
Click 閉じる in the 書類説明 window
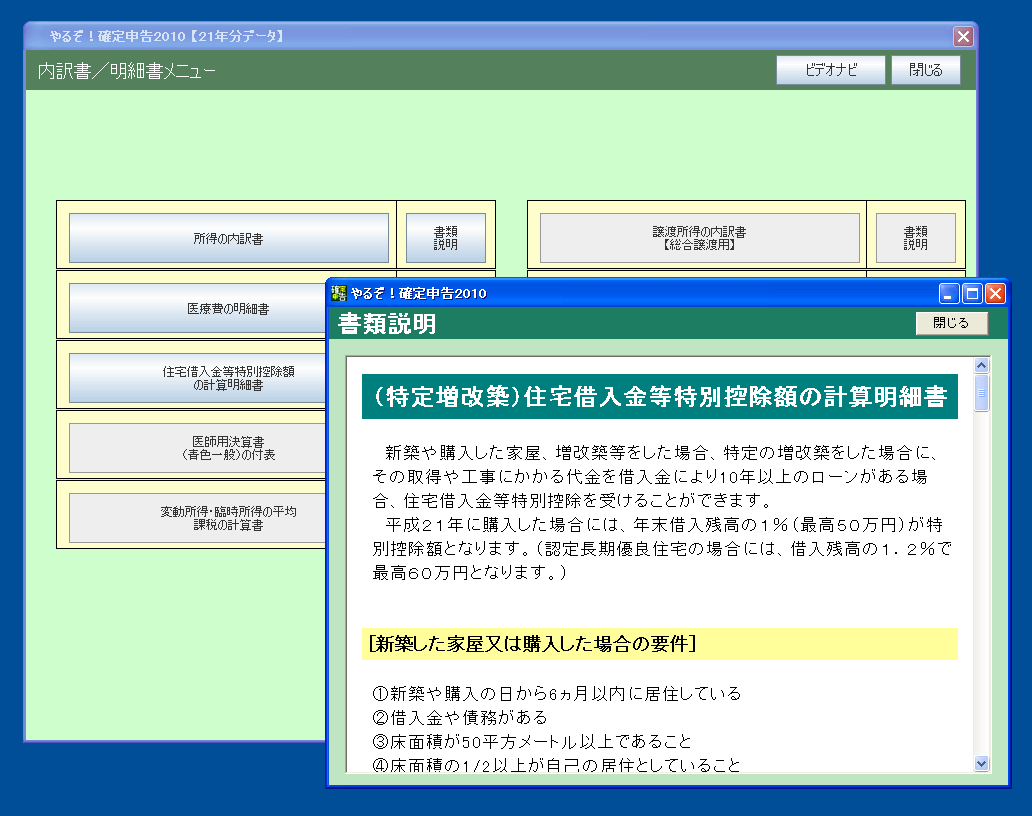951,323
